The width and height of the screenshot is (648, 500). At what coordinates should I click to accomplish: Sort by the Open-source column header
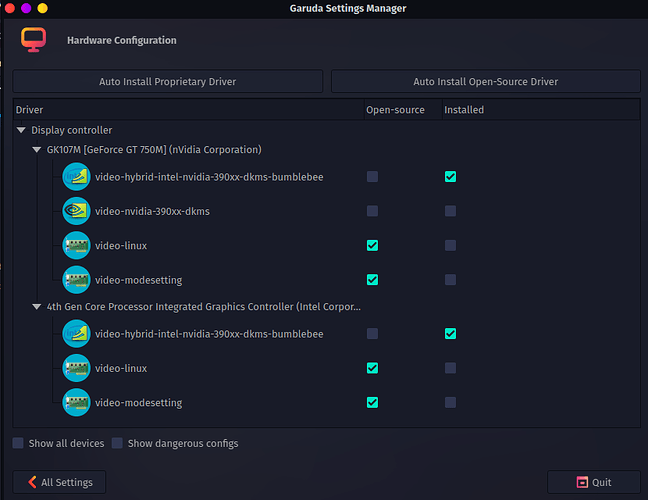coord(403,110)
